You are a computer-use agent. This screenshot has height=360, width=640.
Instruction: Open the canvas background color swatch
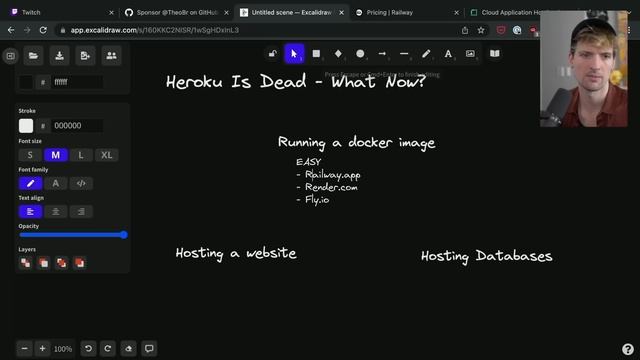click(26, 82)
